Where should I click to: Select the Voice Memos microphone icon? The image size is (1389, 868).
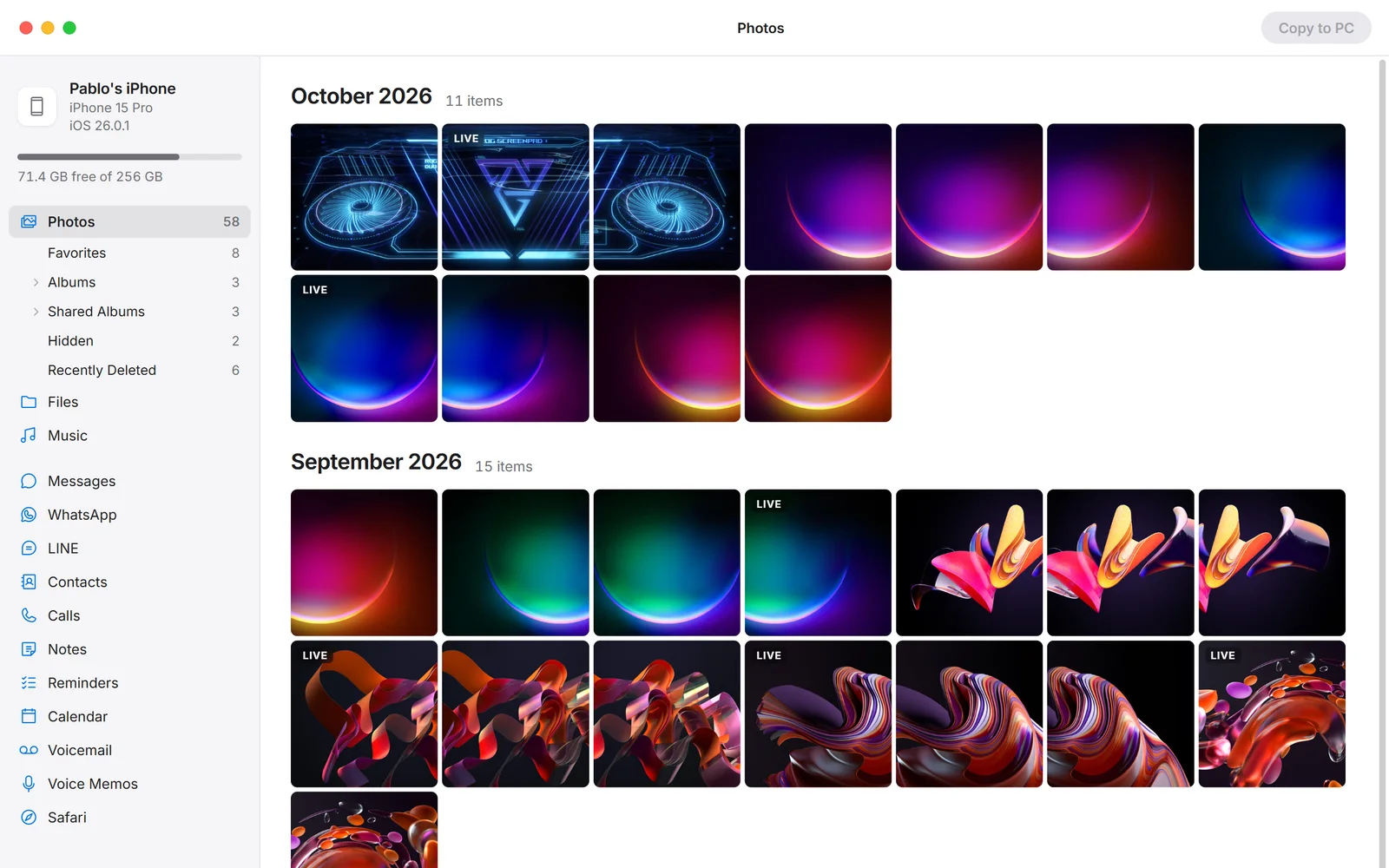(29, 784)
